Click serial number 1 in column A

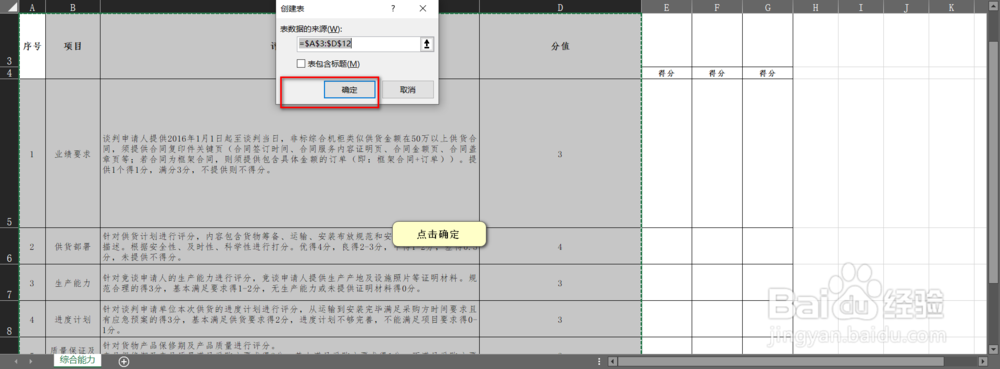[33, 154]
